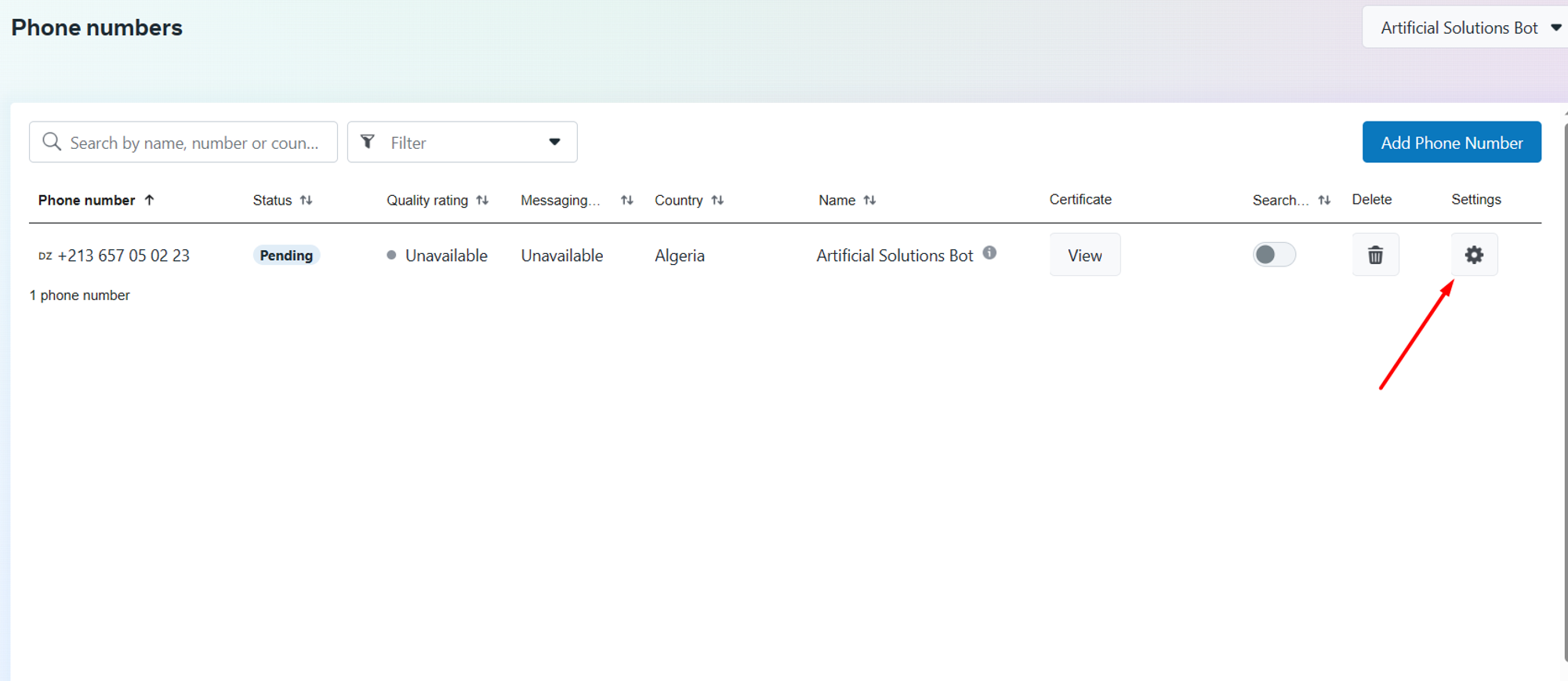The height and width of the screenshot is (681, 1568).
Task: Delete the +213 phone number via trash icon
Action: coord(1375,255)
